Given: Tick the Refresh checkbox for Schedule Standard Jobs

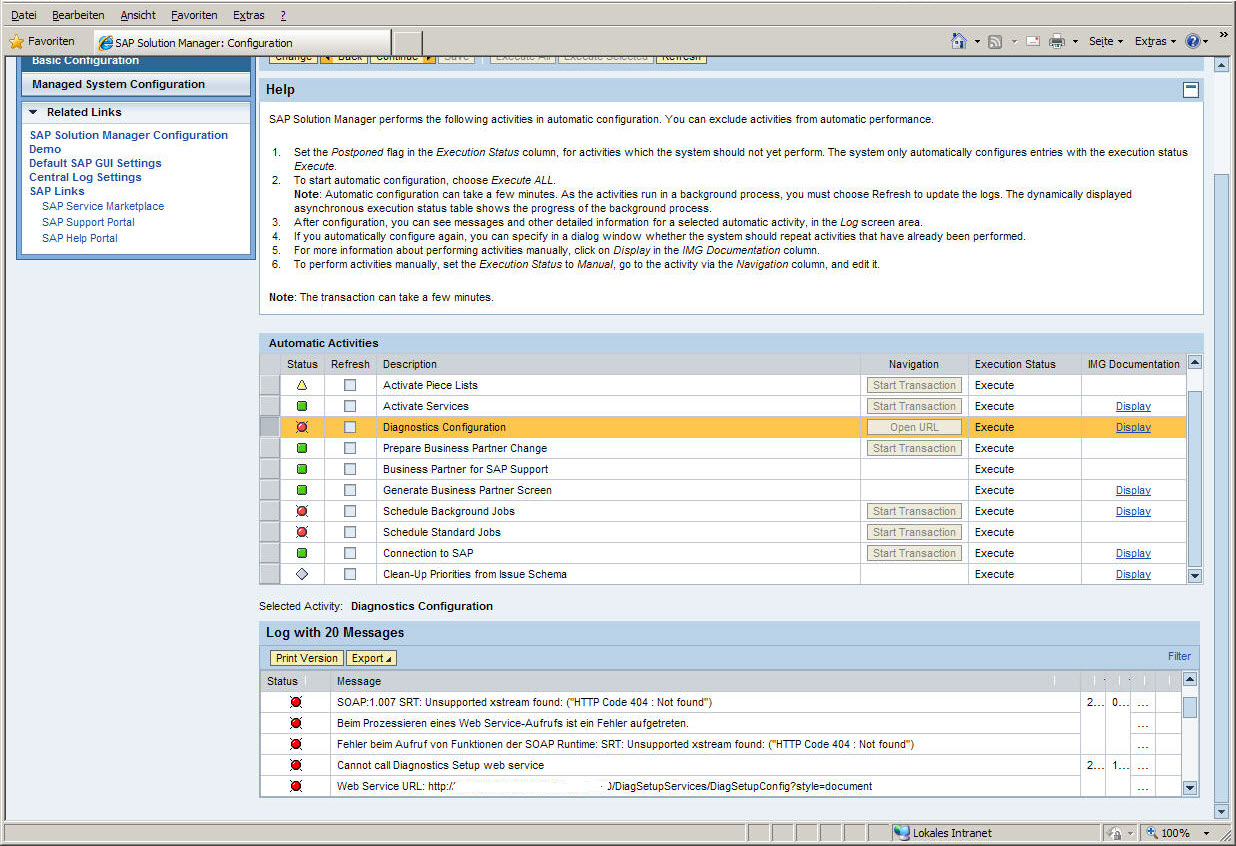Looking at the screenshot, I should (x=349, y=532).
